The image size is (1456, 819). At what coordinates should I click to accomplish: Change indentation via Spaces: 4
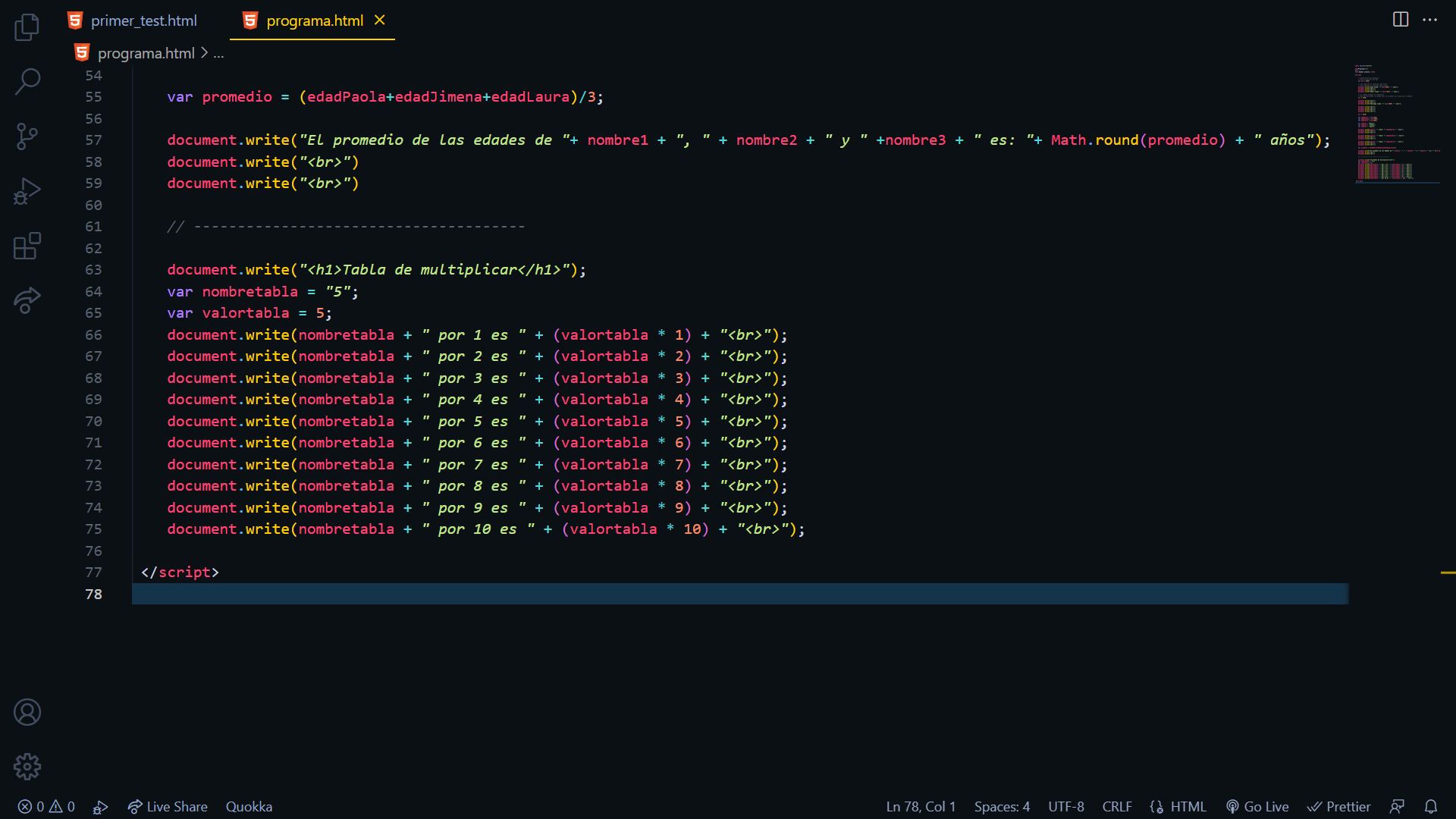[x=1002, y=807]
